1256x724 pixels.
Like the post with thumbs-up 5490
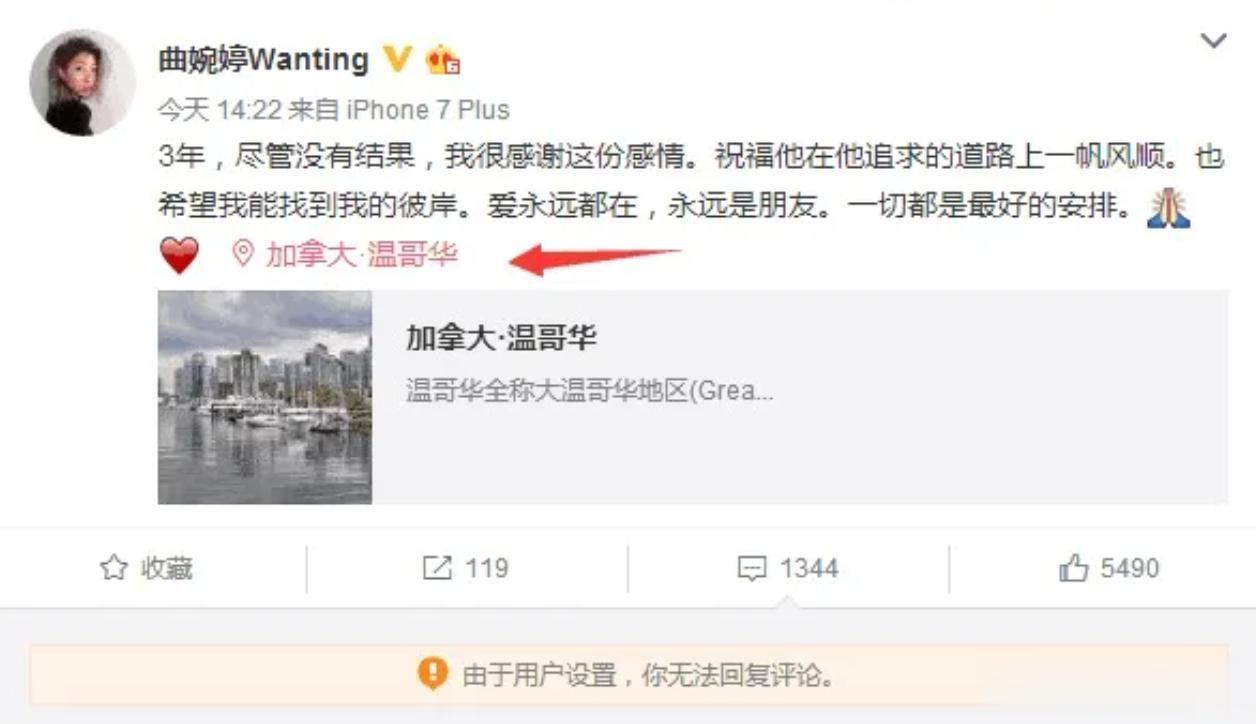coord(1109,568)
